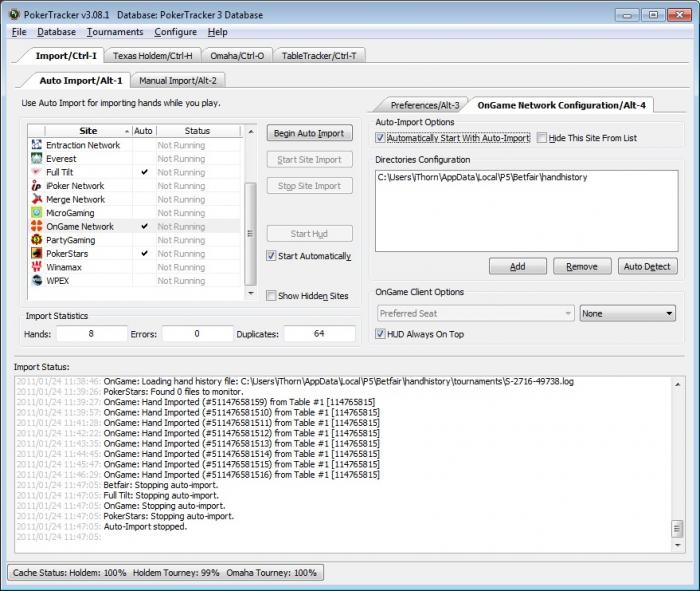Open the Database menu
The height and width of the screenshot is (591, 700).
coord(56,32)
